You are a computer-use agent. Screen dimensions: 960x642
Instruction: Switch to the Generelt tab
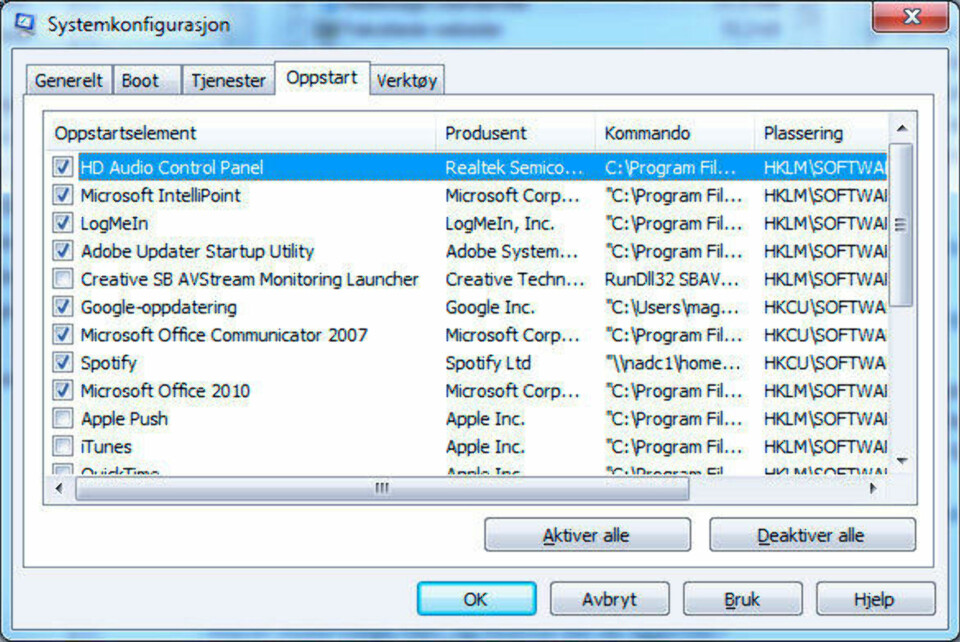coord(69,80)
